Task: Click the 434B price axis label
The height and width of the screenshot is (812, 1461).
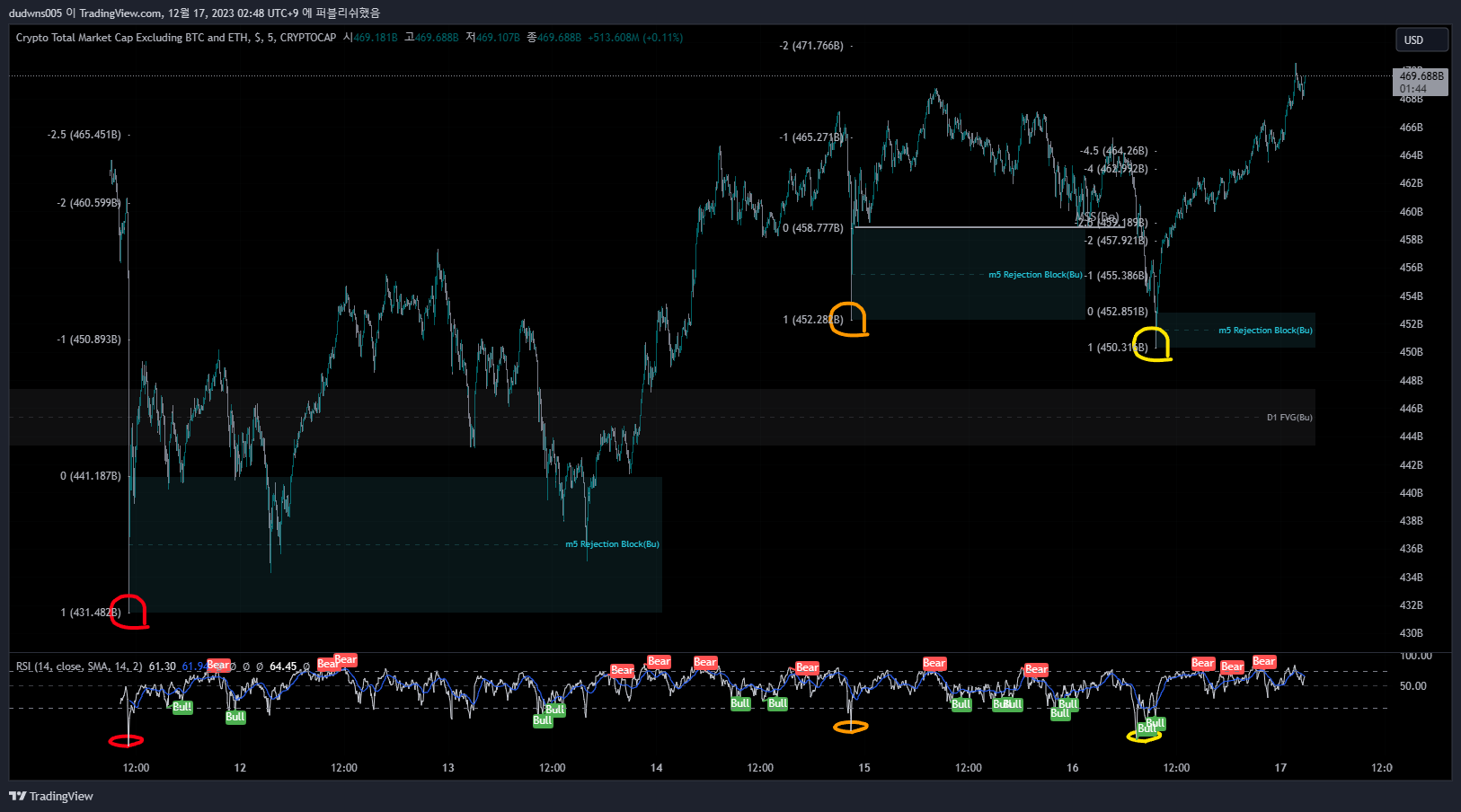Action: 1412,578
